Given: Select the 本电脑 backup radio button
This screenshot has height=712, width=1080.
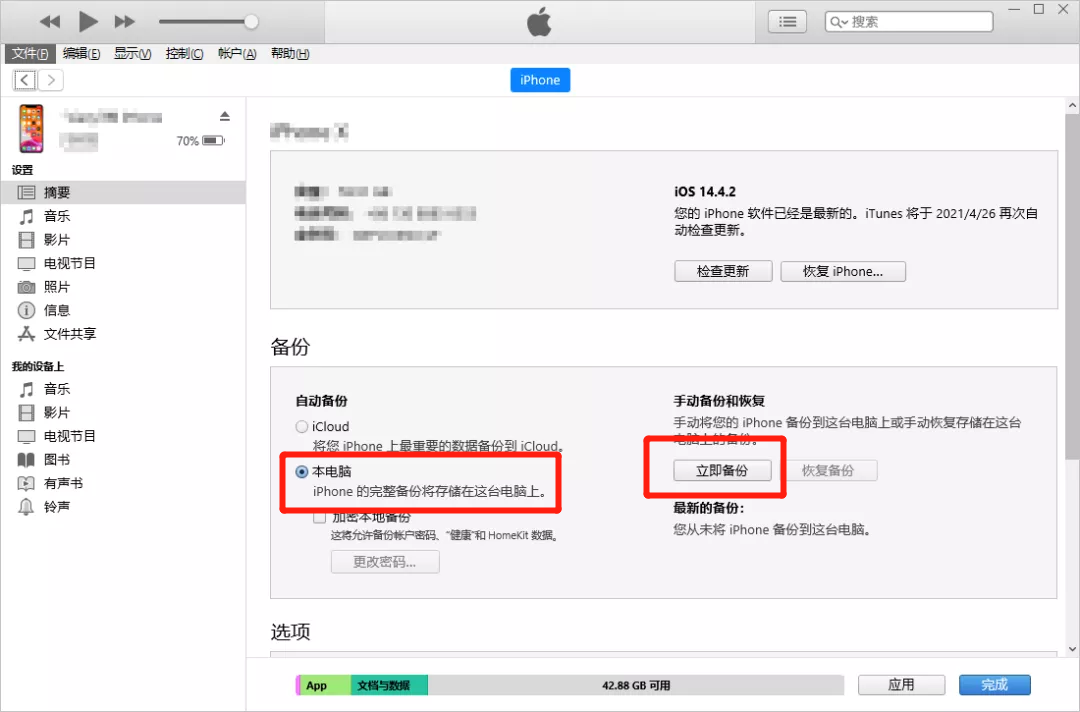Looking at the screenshot, I should coord(302,472).
